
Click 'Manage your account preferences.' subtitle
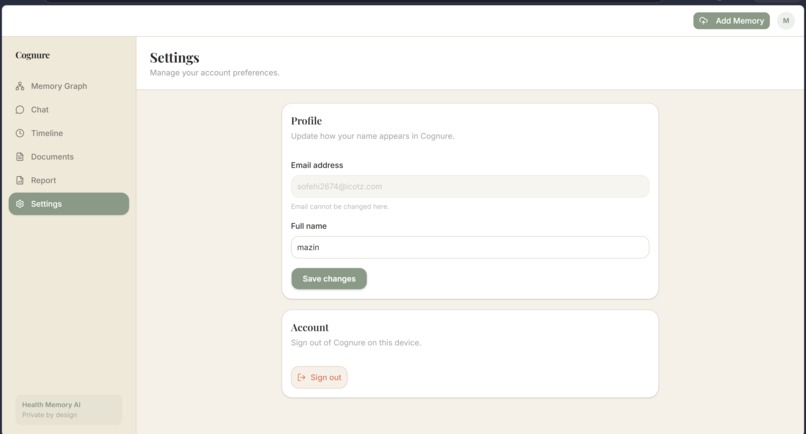coord(214,73)
